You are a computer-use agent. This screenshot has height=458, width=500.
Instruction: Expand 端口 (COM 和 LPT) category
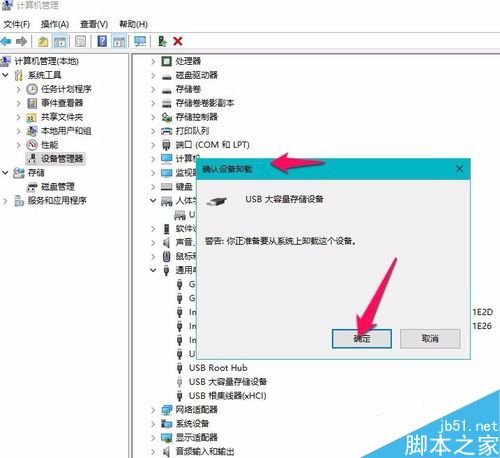(x=153, y=145)
